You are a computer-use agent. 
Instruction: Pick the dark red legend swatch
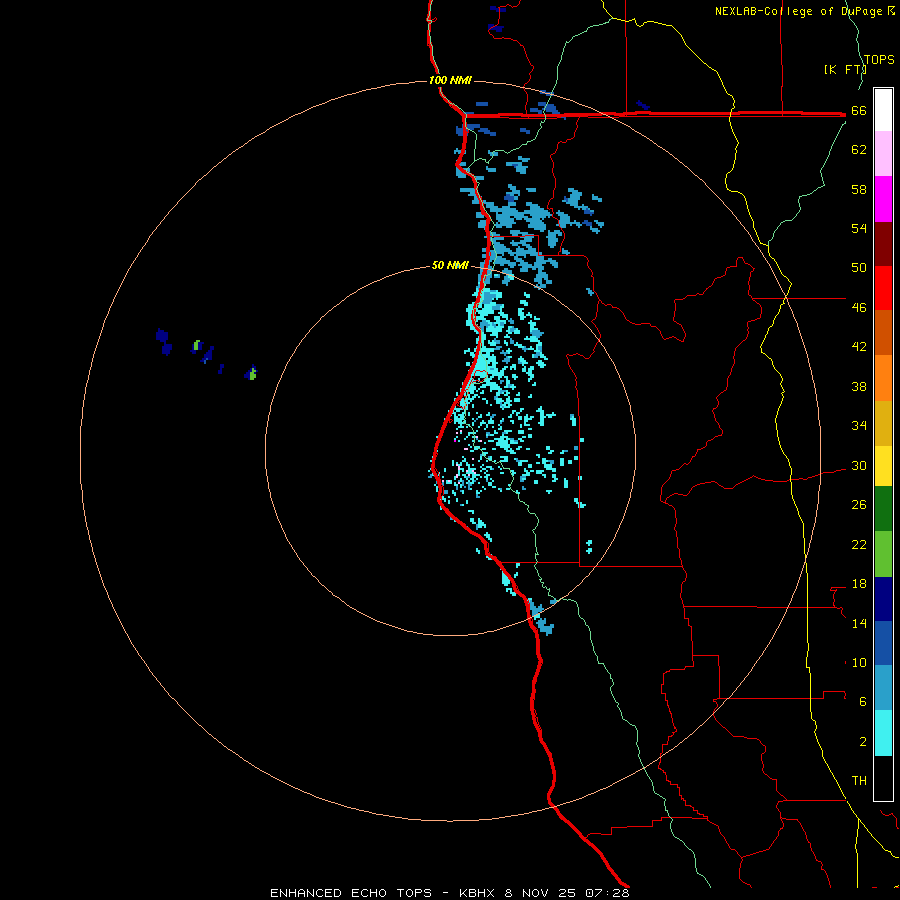coord(883,243)
